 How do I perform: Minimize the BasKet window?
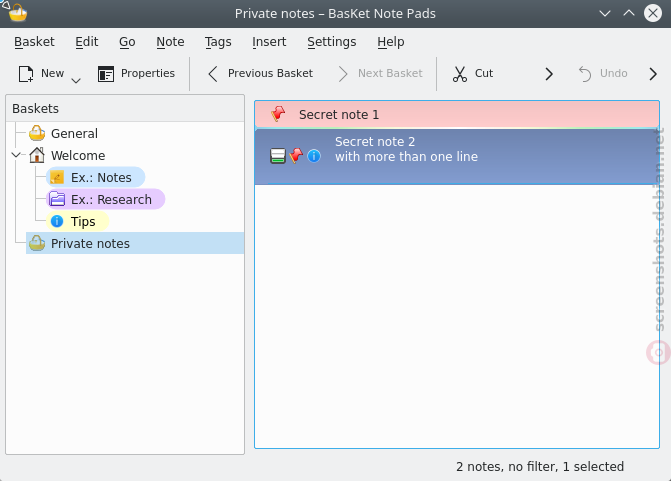[x=605, y=13]
